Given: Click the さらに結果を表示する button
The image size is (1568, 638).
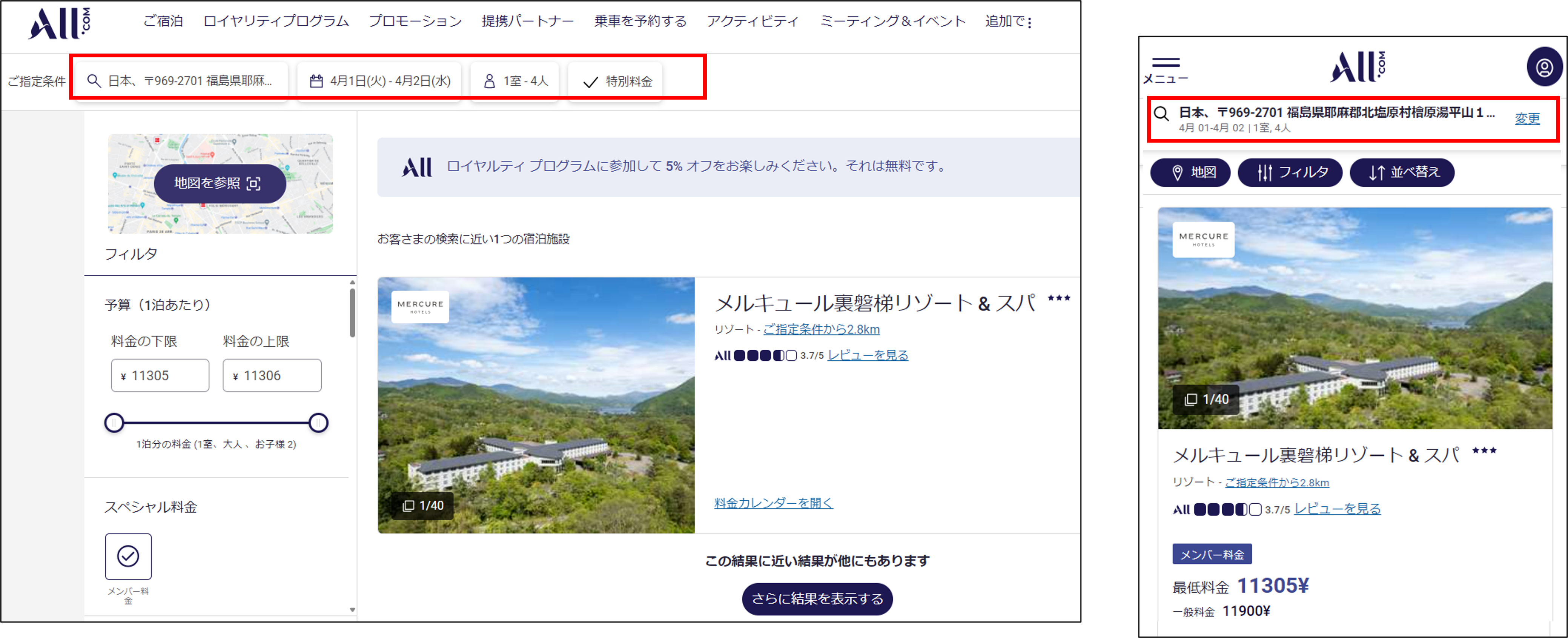Looking at the screenshot, I should click(x=817, y=599).
